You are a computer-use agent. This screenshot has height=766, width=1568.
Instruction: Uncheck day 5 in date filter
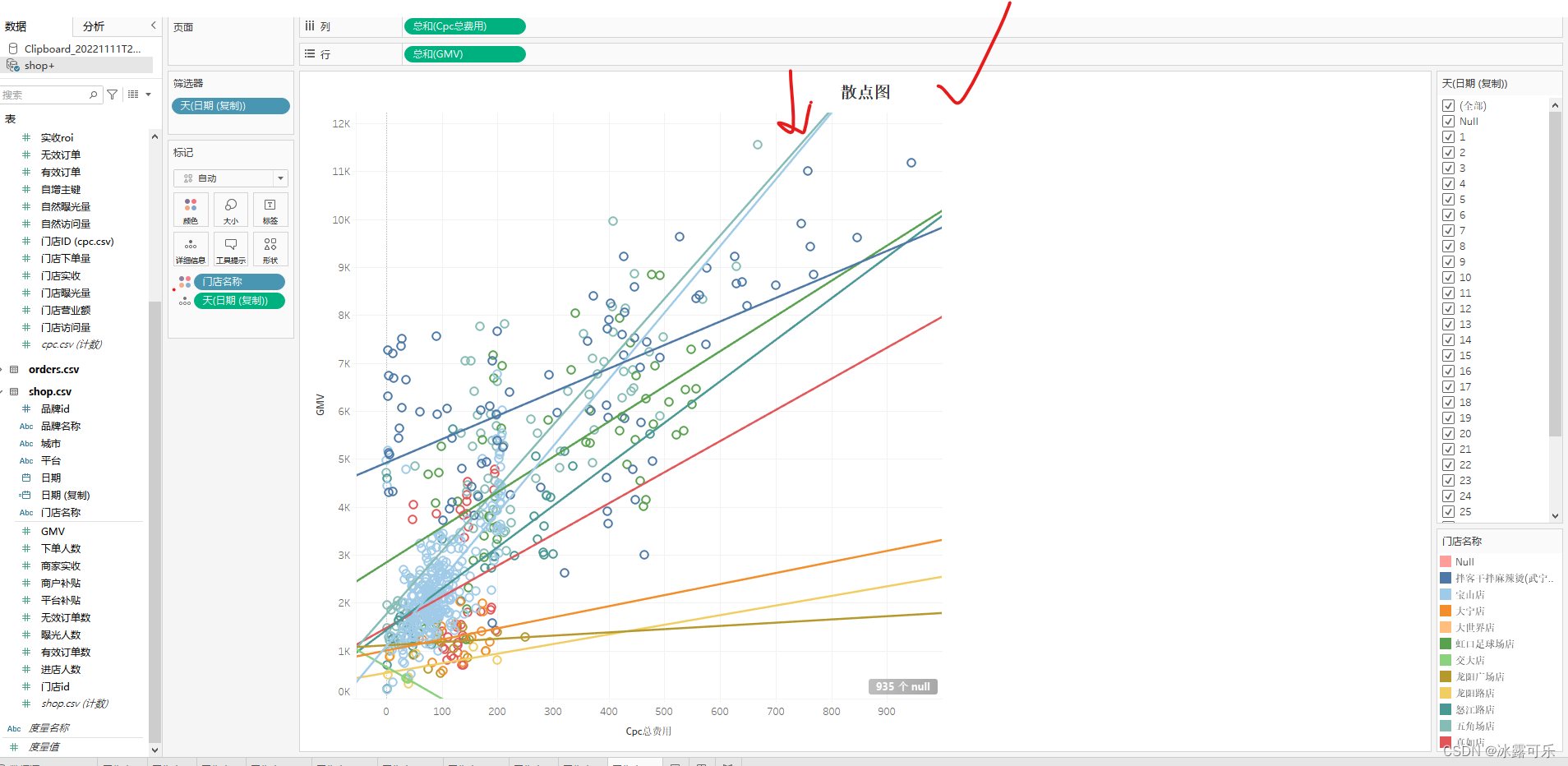tap(1448, 200)
